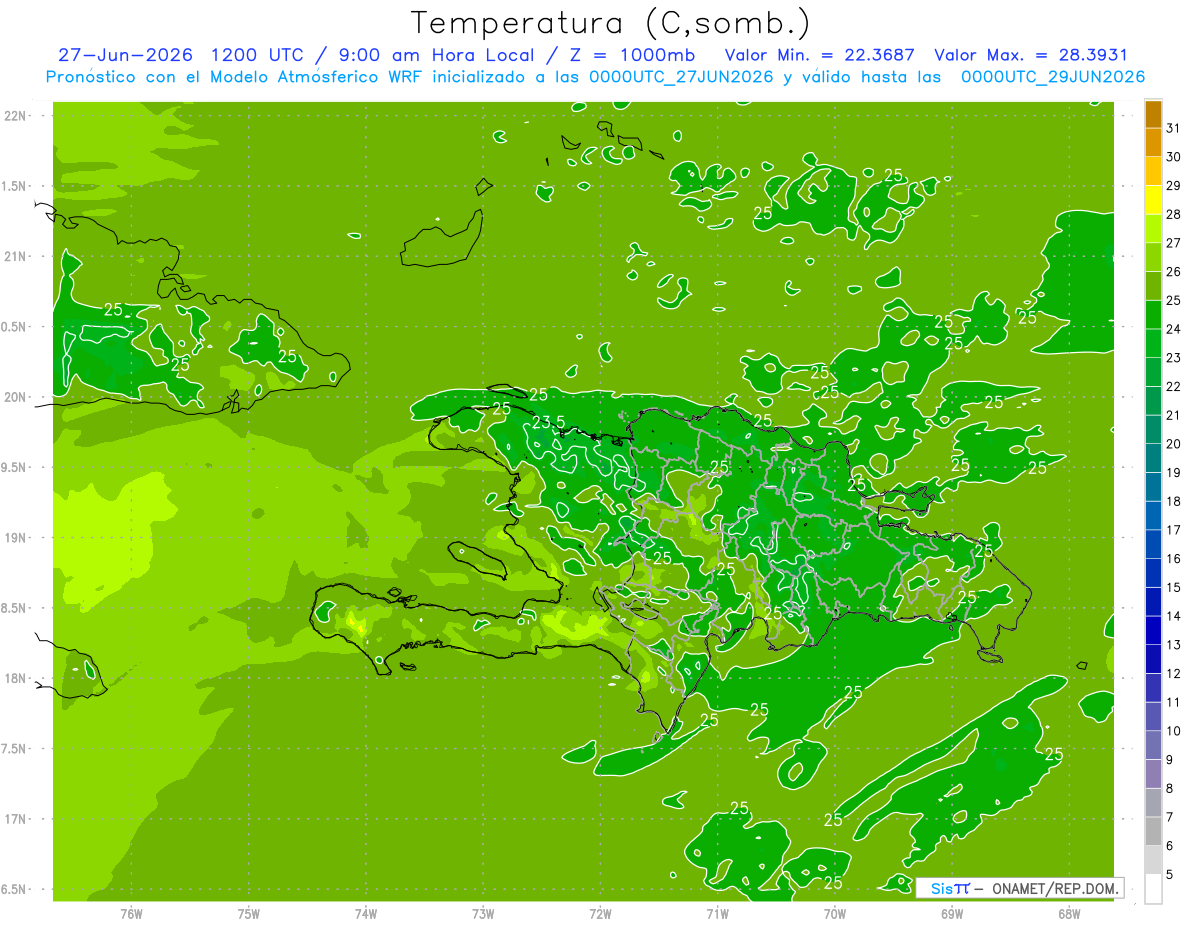Click the '20N' latitude axis label
This screenshot has width=1200, height=927.
click(14, 397)
